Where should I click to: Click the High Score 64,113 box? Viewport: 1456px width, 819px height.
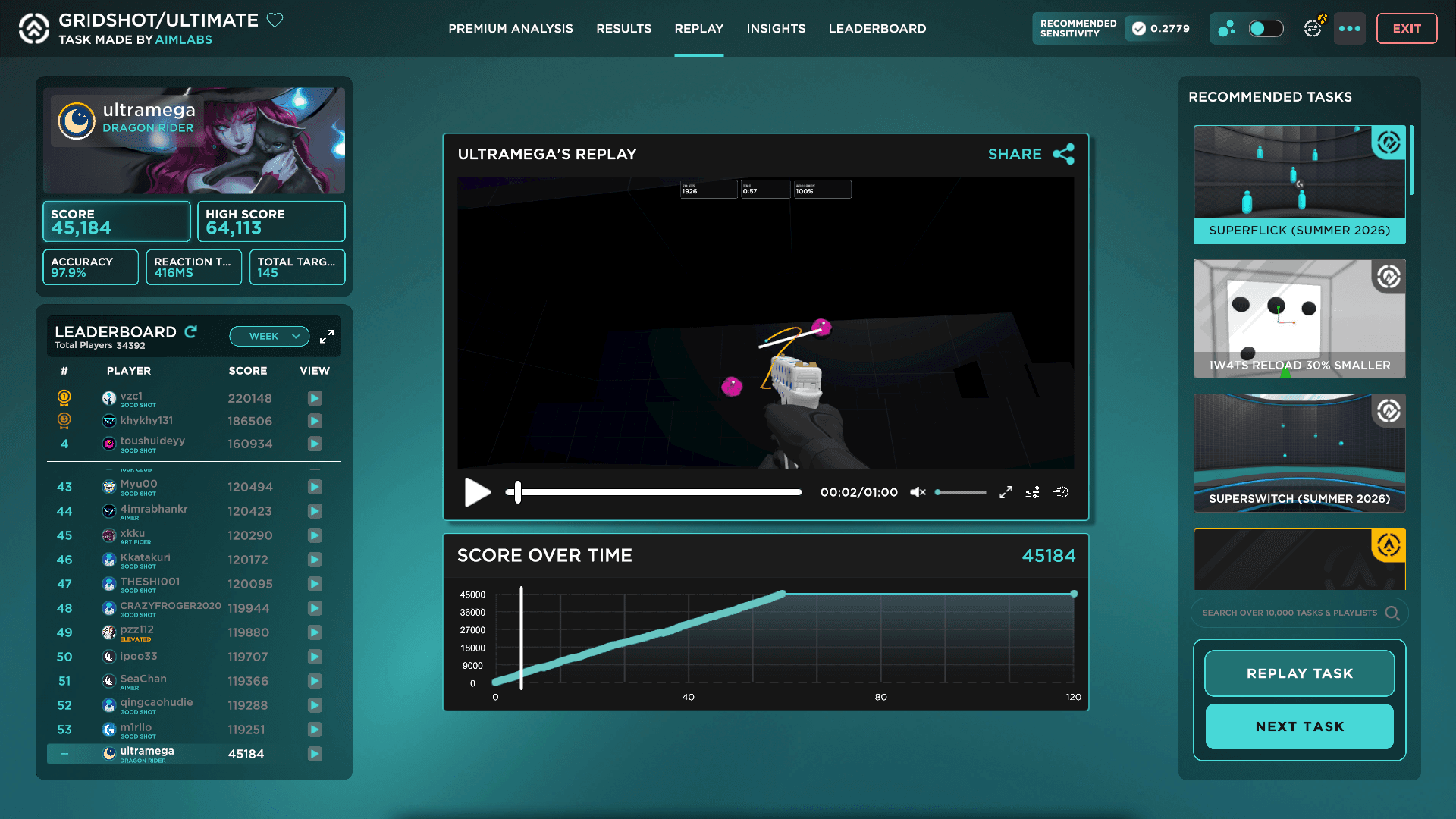(271, 221)
